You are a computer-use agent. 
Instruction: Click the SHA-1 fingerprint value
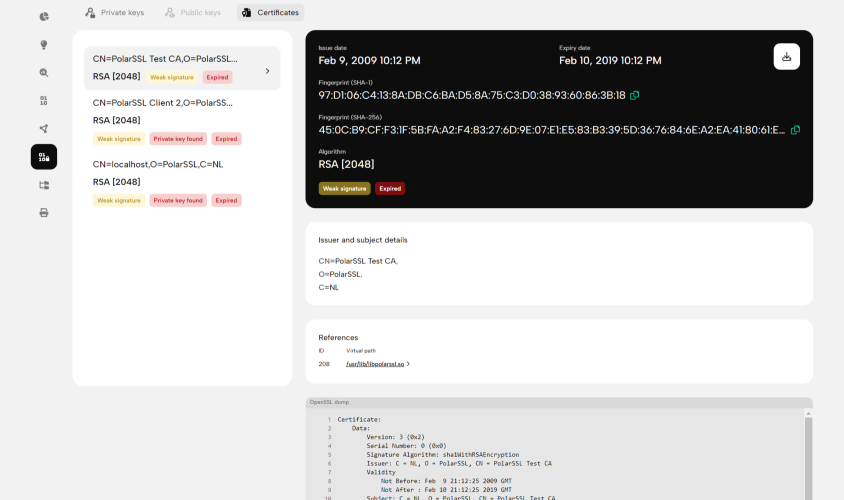click(x=472, y=95)
